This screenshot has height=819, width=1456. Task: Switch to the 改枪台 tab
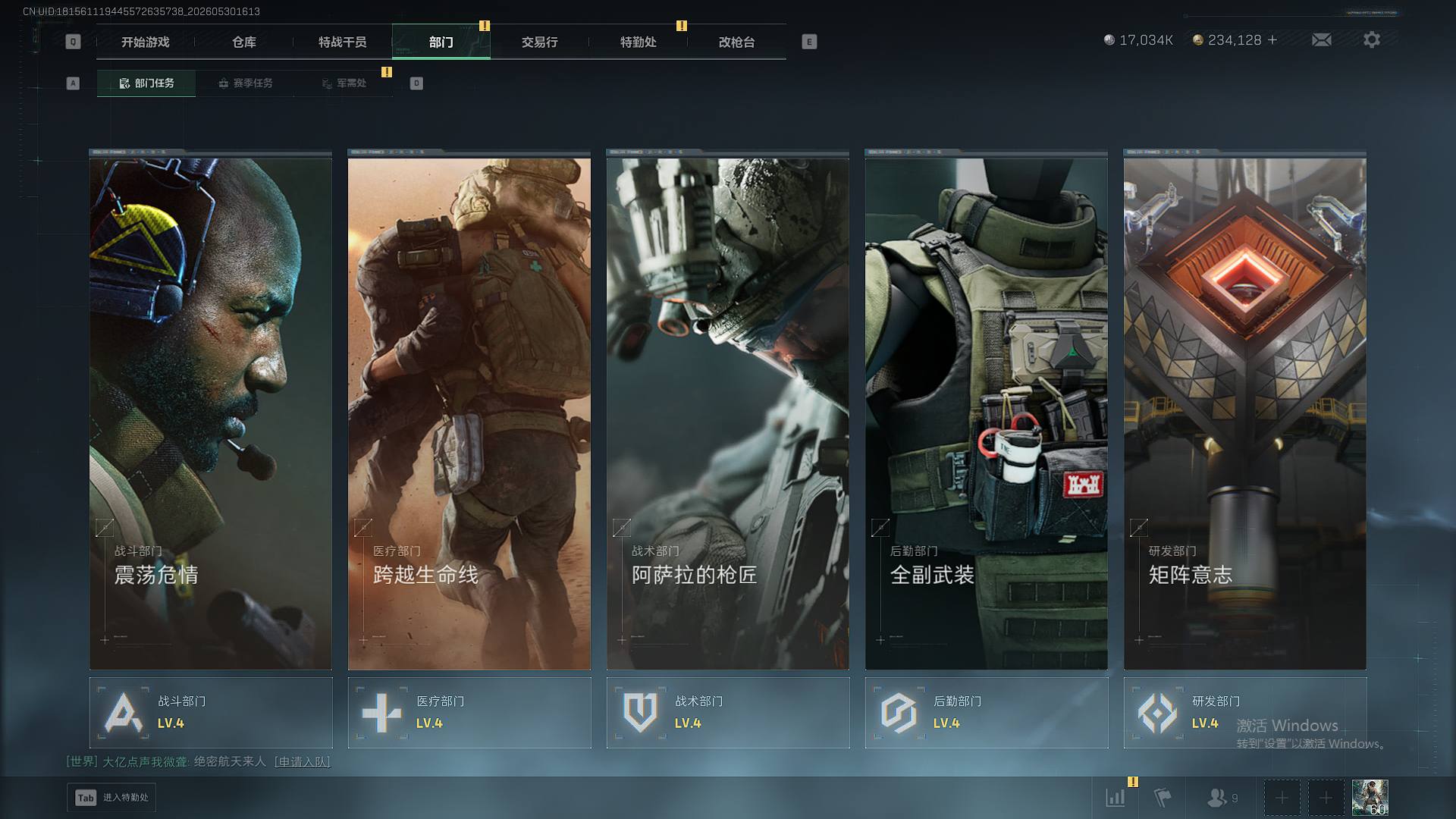click(737, 42)
